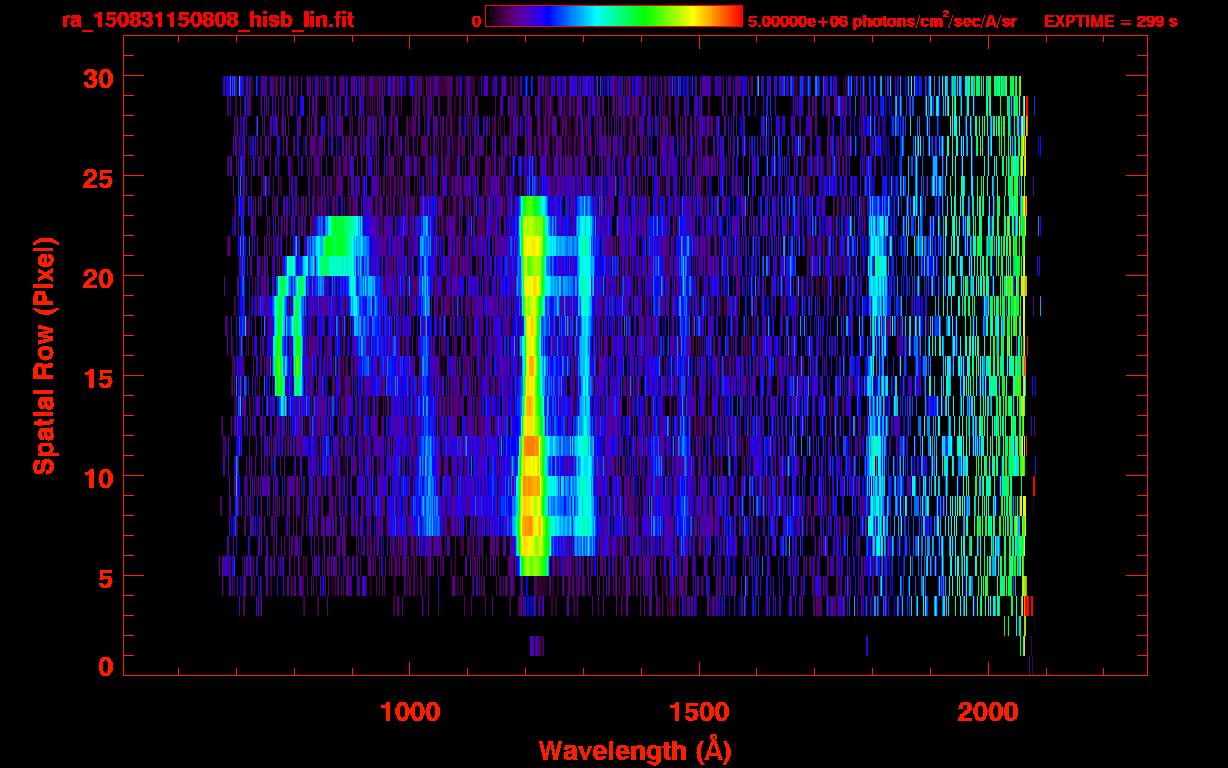Select the 5.00000e+06 photons color bar label
Image resolution: width=1228 pixels, height=768 pixels.
tap(882, 21)
